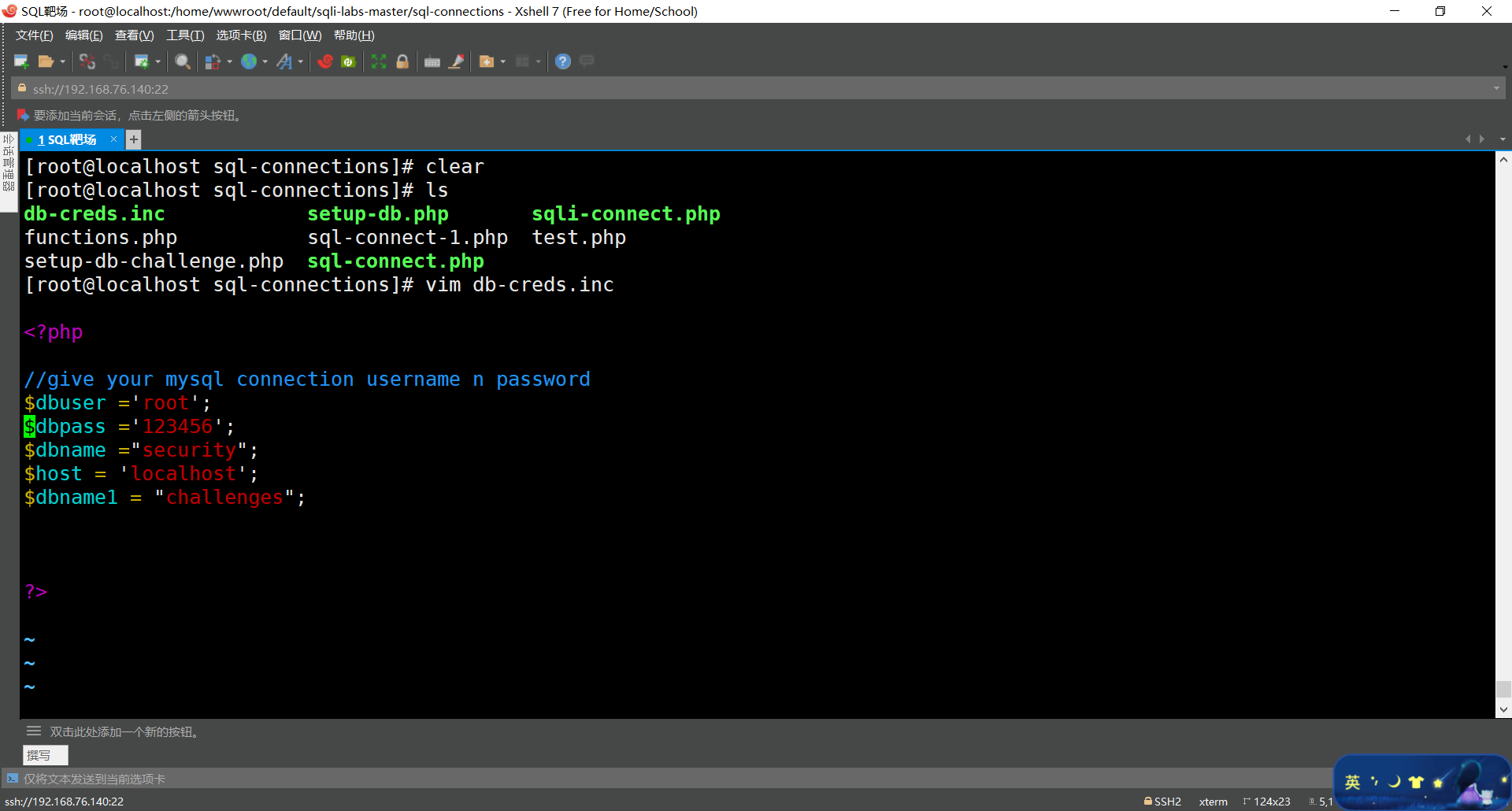
Task: Expand the layout panes dropdown arrow
Action: pyautogui.click(x=539, y=61)
